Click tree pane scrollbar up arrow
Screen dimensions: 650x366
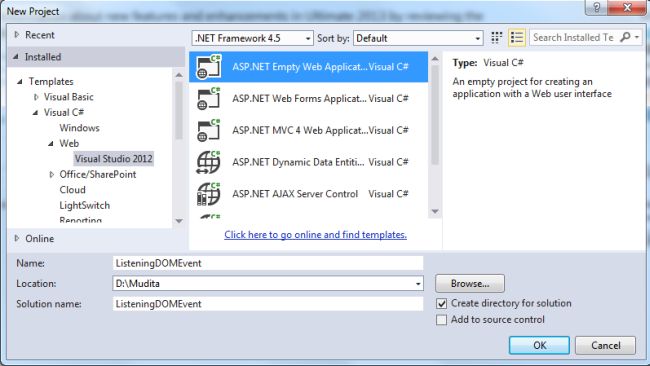(179, 75)
